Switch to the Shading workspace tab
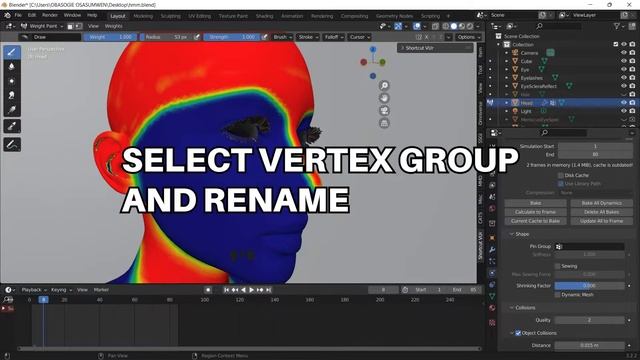The height and width of the screenshot is (360, 640). point(264,16)
